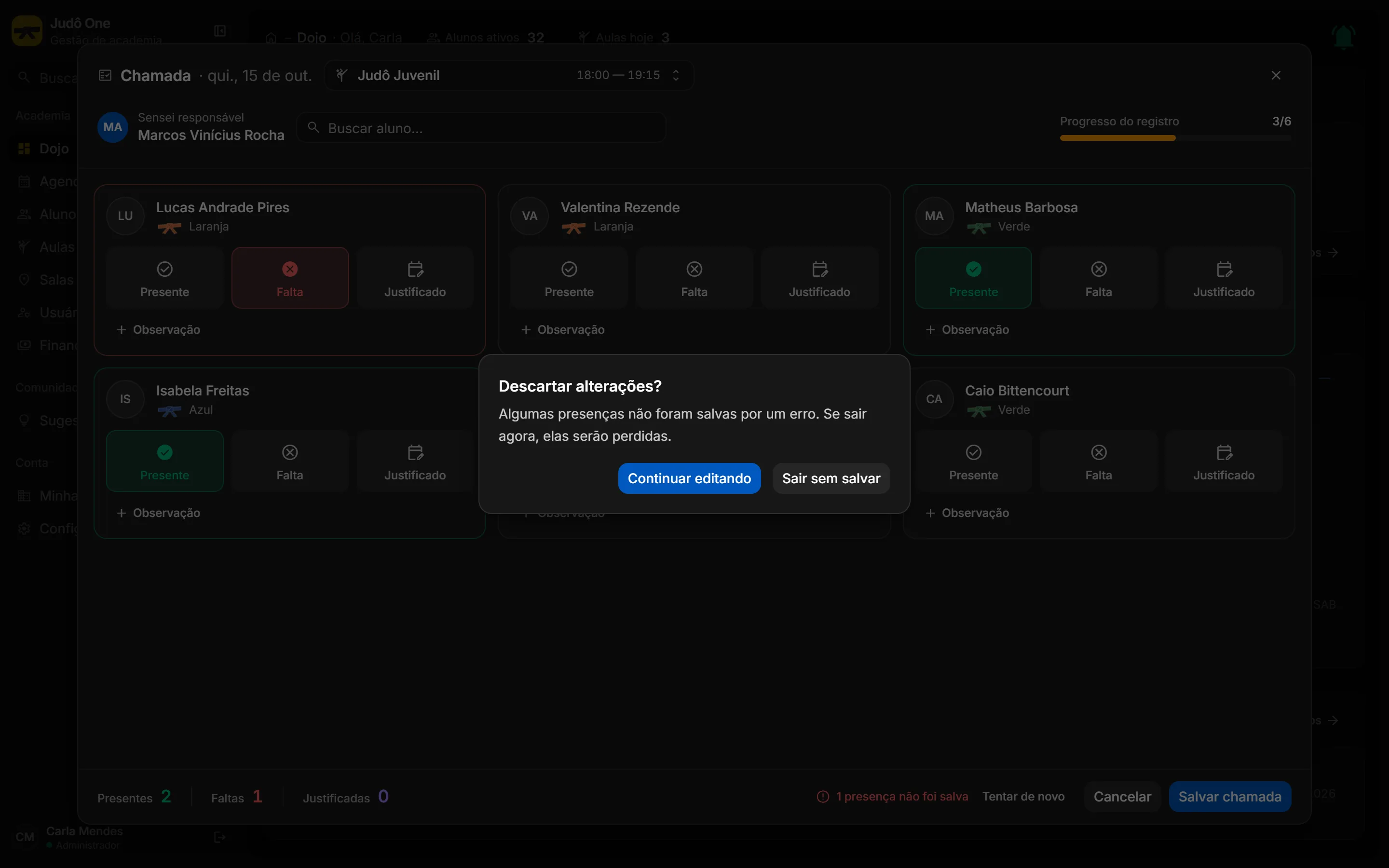The height and width of the screenshot is (868, 1389).
Task: Click the Progresso do registro bar
Action: click(x=1175, y=138)
